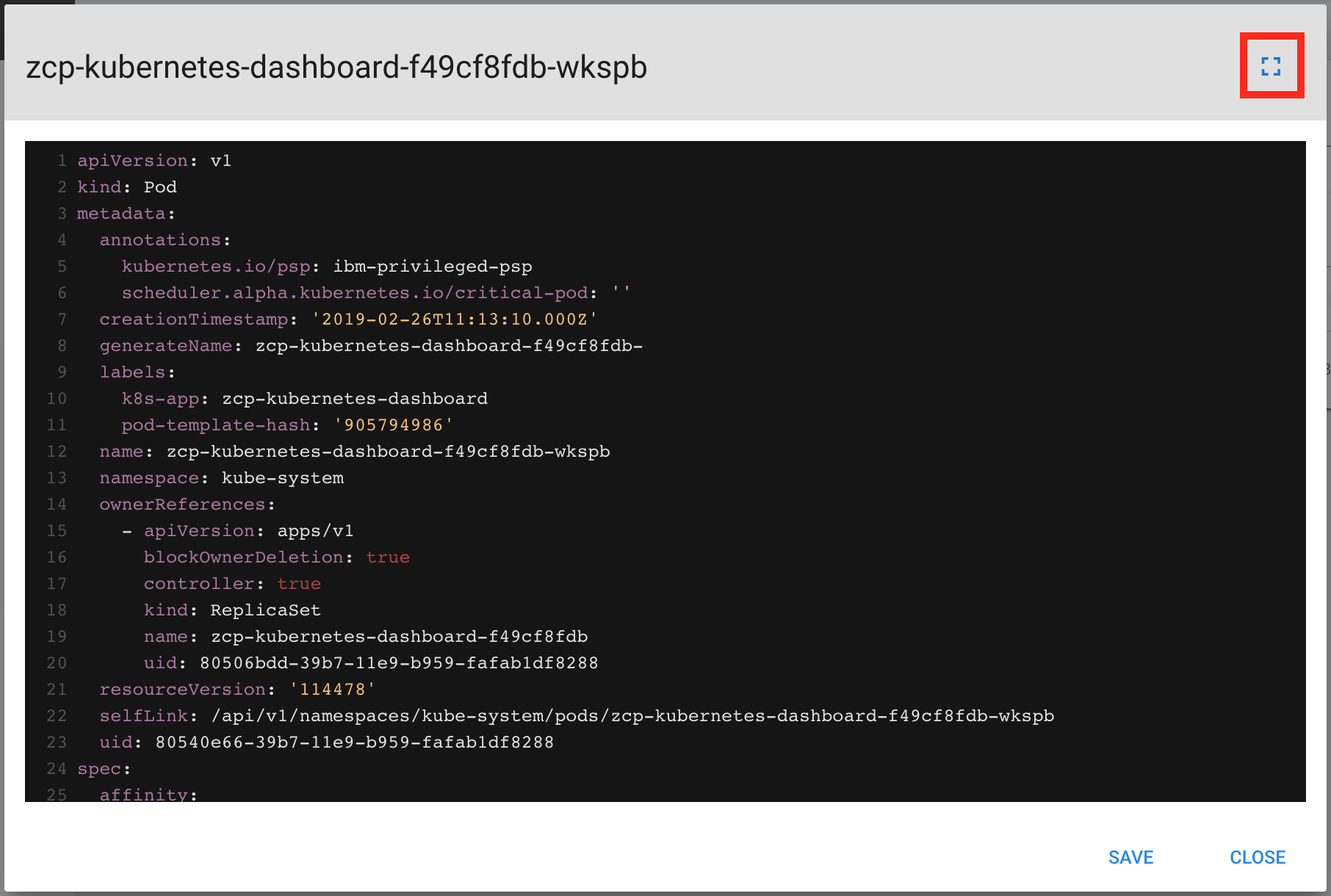Screen dimensions: 1331x896
Task: Click the resourceVersion value '114478'
Action: click(333, 689)
